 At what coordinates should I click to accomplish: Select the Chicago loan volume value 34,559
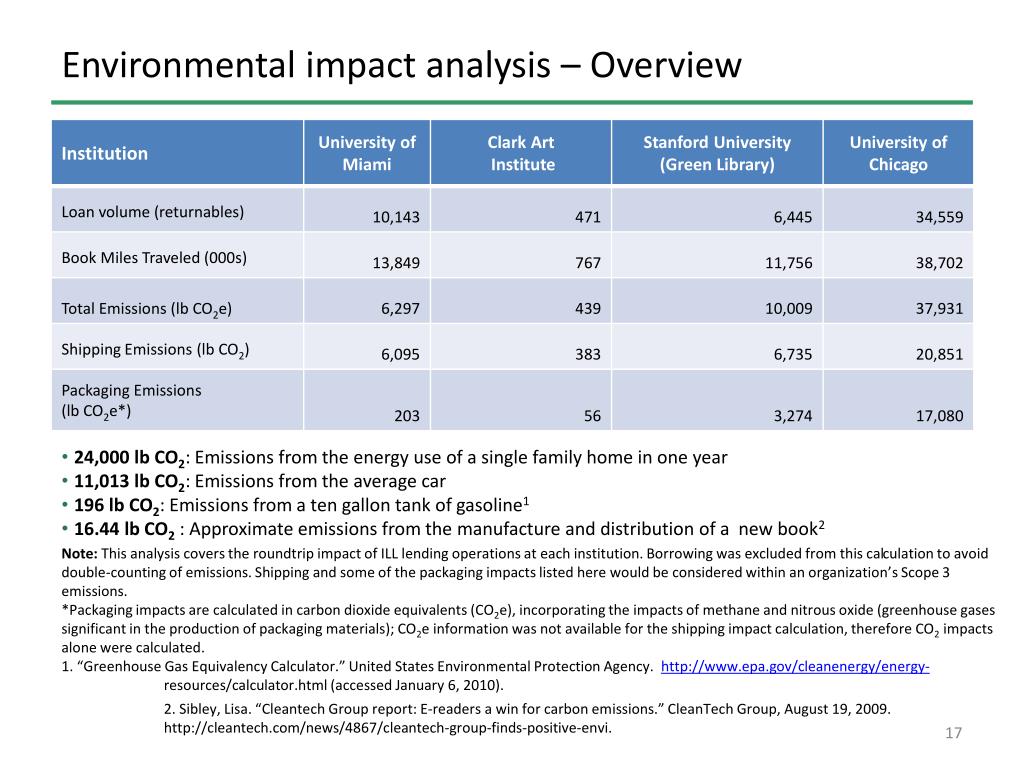pos(939,217)
